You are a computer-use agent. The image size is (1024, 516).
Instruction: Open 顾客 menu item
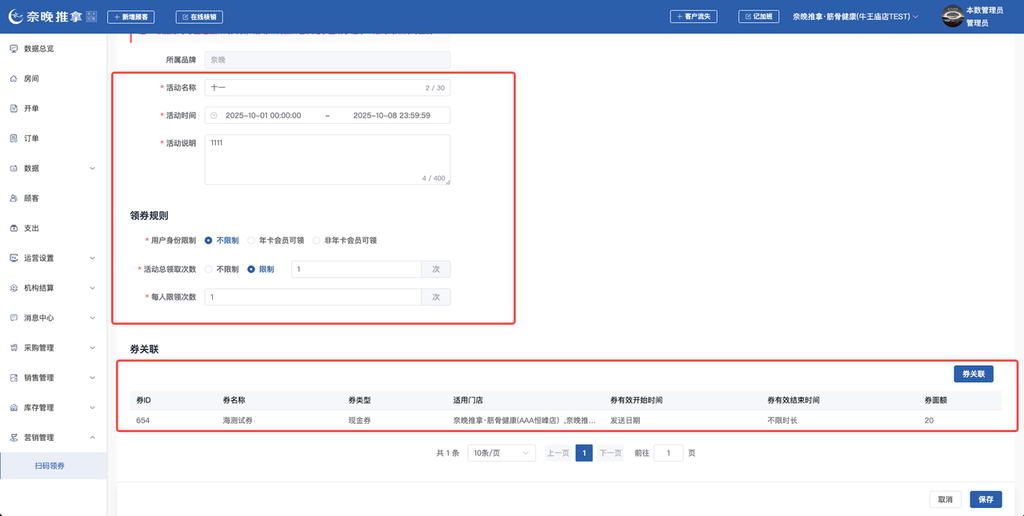click(x=54, y=198)
